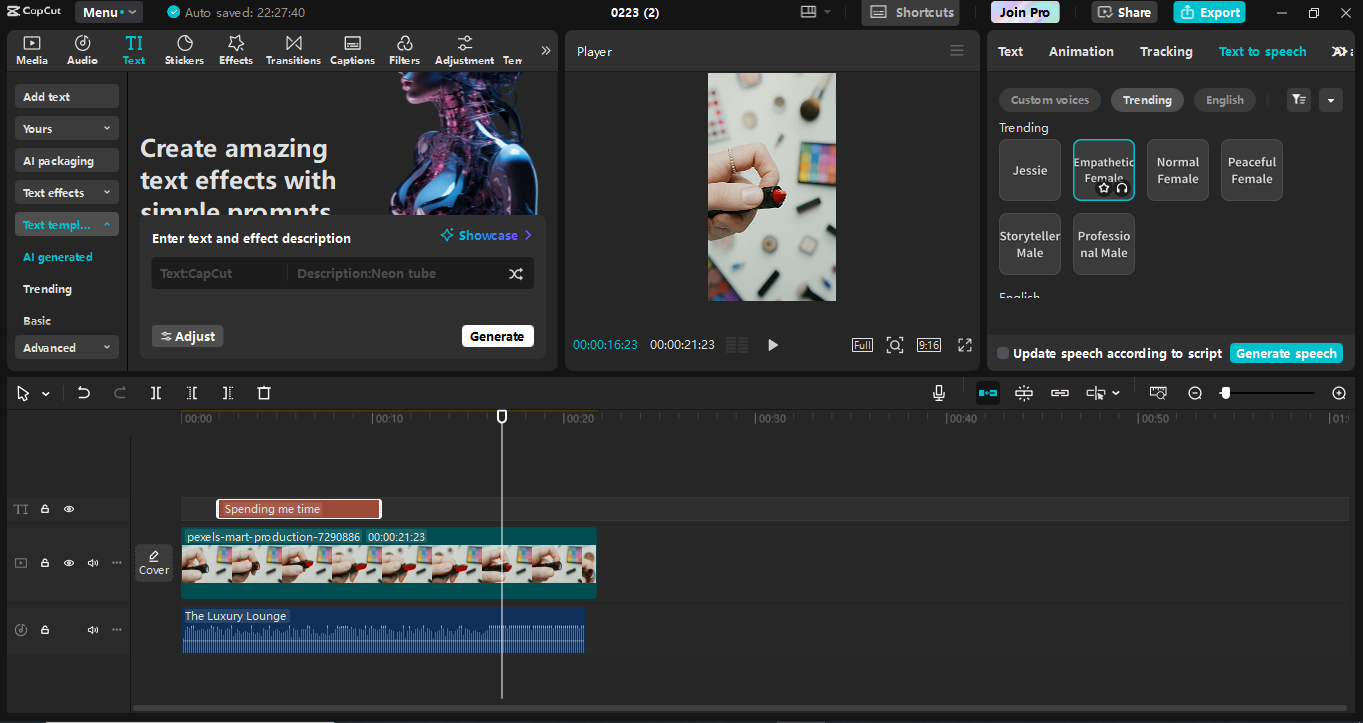Select the Filters panel
Image resolution: width=1363 pixels, height=723 pixels.
[404, 48]
